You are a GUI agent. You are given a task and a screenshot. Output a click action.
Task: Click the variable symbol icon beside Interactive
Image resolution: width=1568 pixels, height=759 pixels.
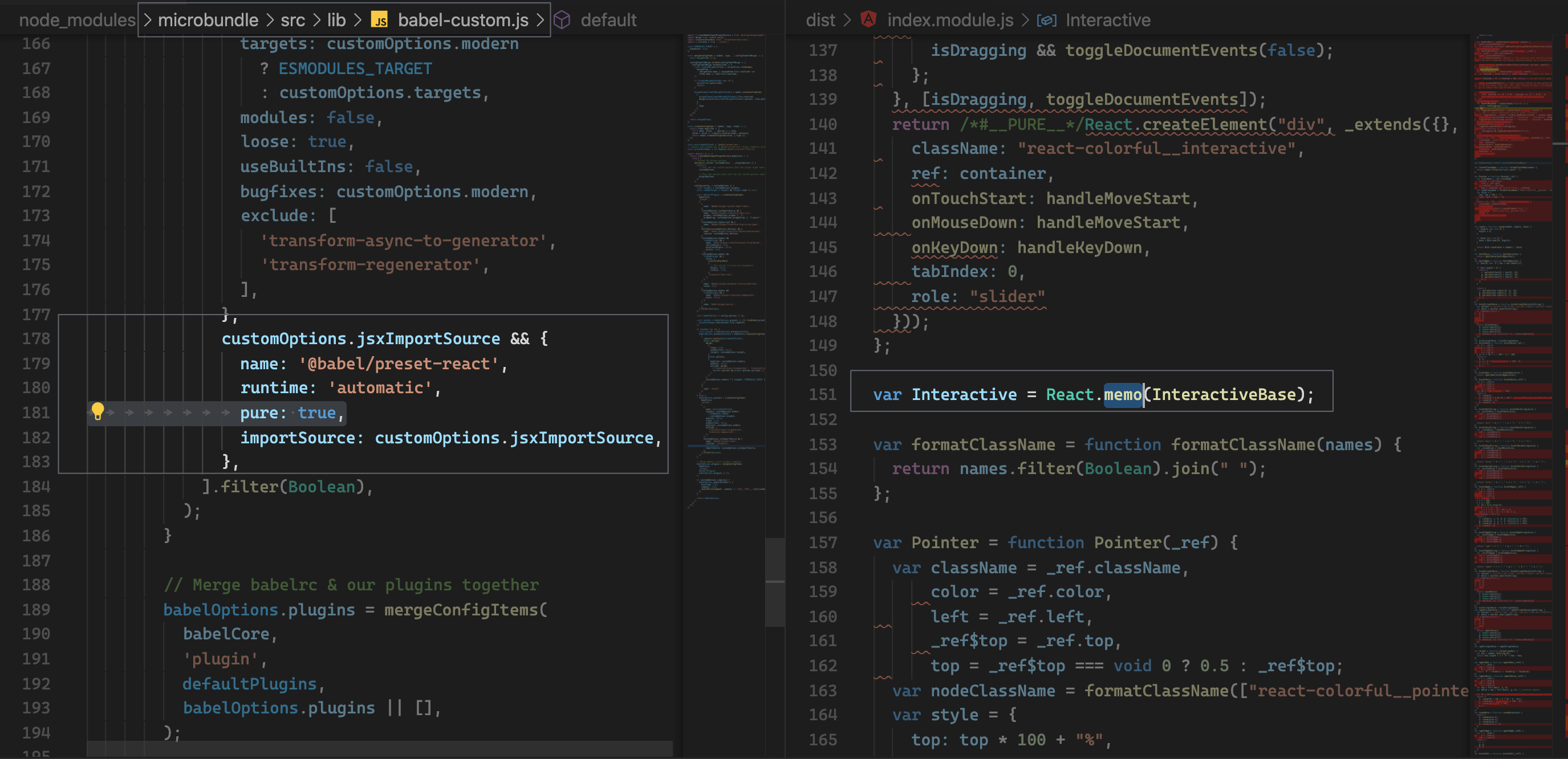pyautogui.click(x=1046, y=20)
